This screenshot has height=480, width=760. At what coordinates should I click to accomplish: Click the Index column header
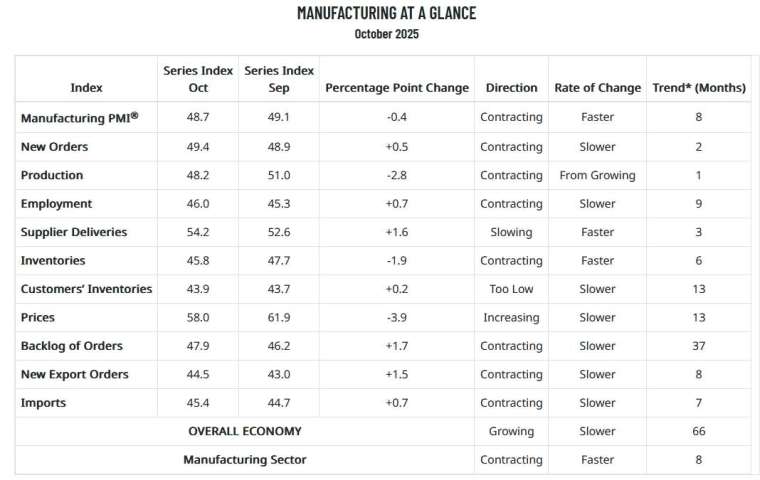coord(86,88)
